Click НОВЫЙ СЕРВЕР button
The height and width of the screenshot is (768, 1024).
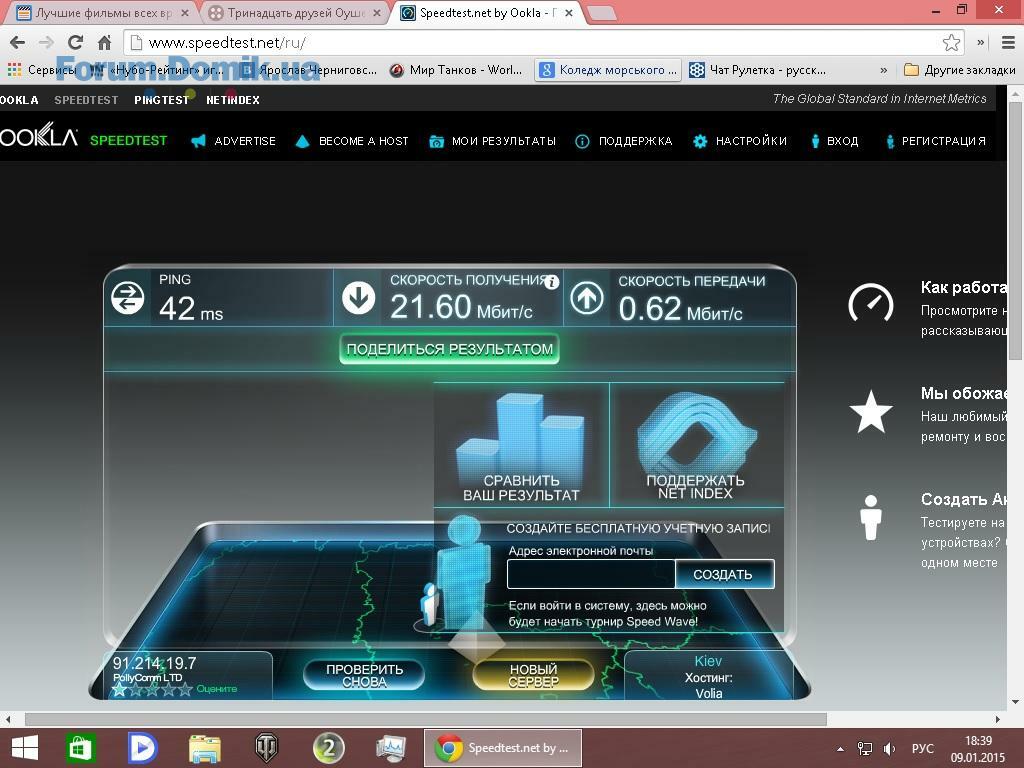point(534,675)
